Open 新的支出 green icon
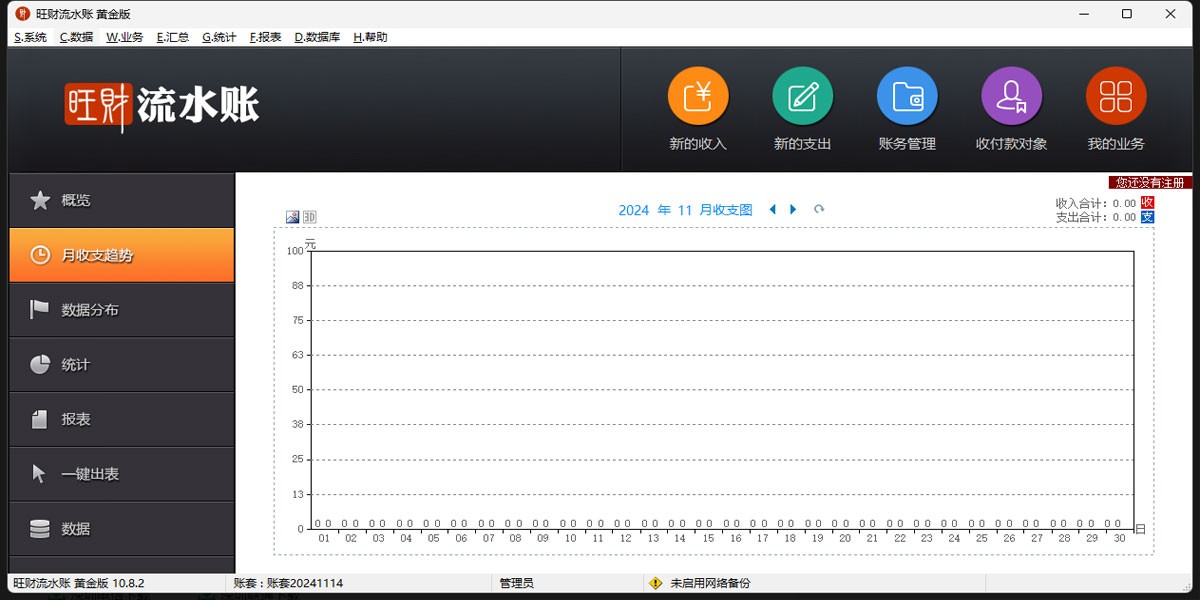 (x=803, y=97)
